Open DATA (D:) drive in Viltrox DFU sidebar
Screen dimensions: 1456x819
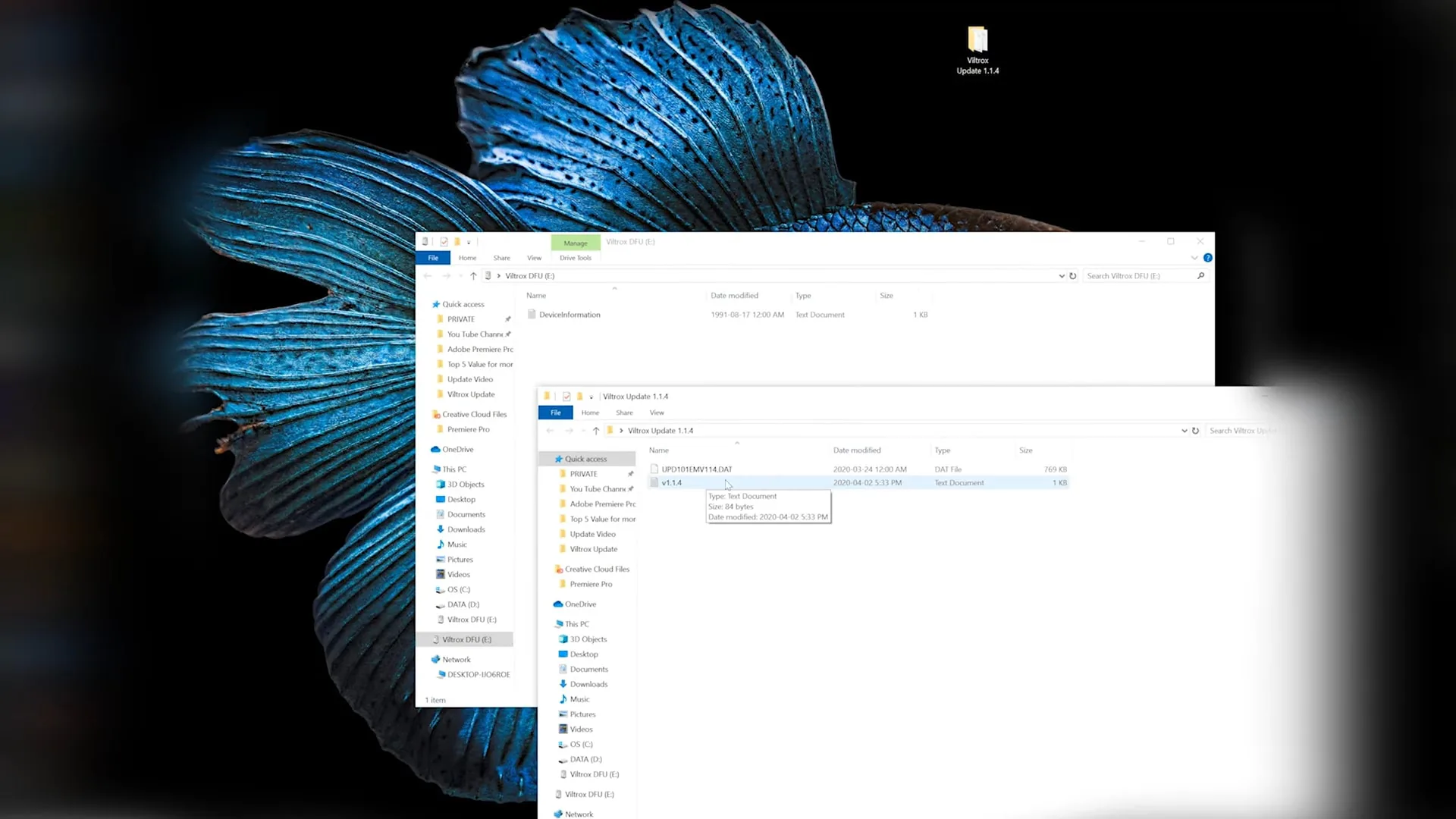pyautogui.click(x=463, y=605)
